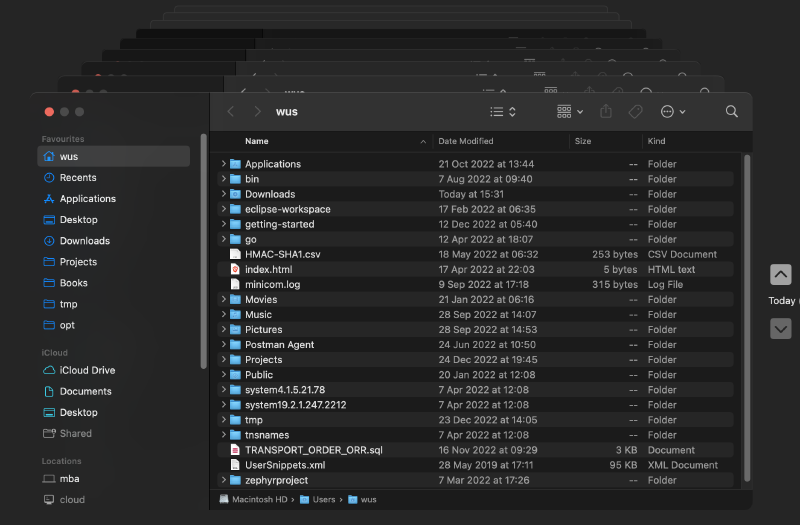Click the Finder search magnifier icon

732,112
